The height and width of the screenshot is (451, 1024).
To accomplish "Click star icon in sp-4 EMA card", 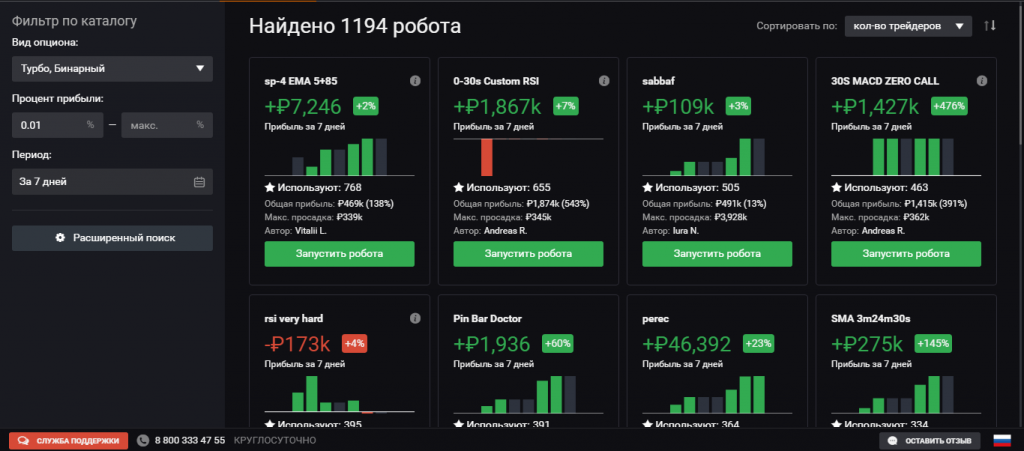I will (270, 187).
